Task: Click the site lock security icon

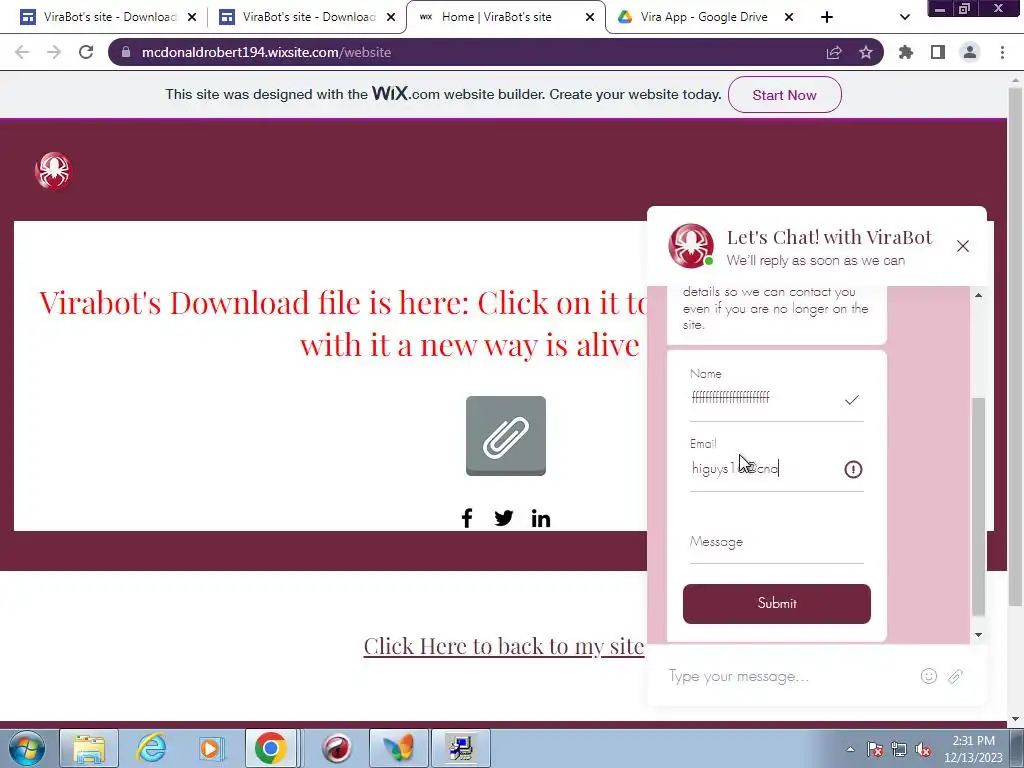Action: (125, 52)
